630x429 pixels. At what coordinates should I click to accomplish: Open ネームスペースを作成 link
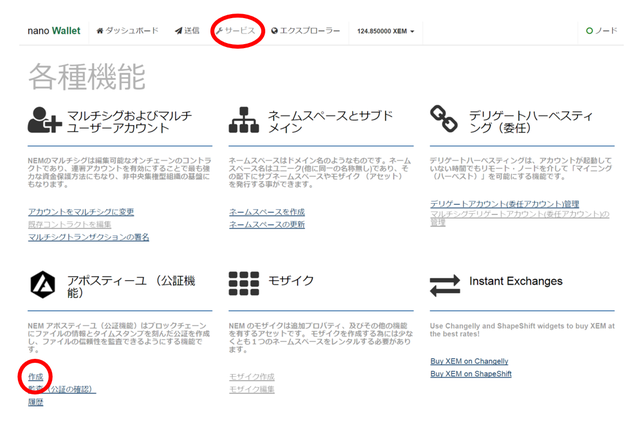tap(267, 212)
